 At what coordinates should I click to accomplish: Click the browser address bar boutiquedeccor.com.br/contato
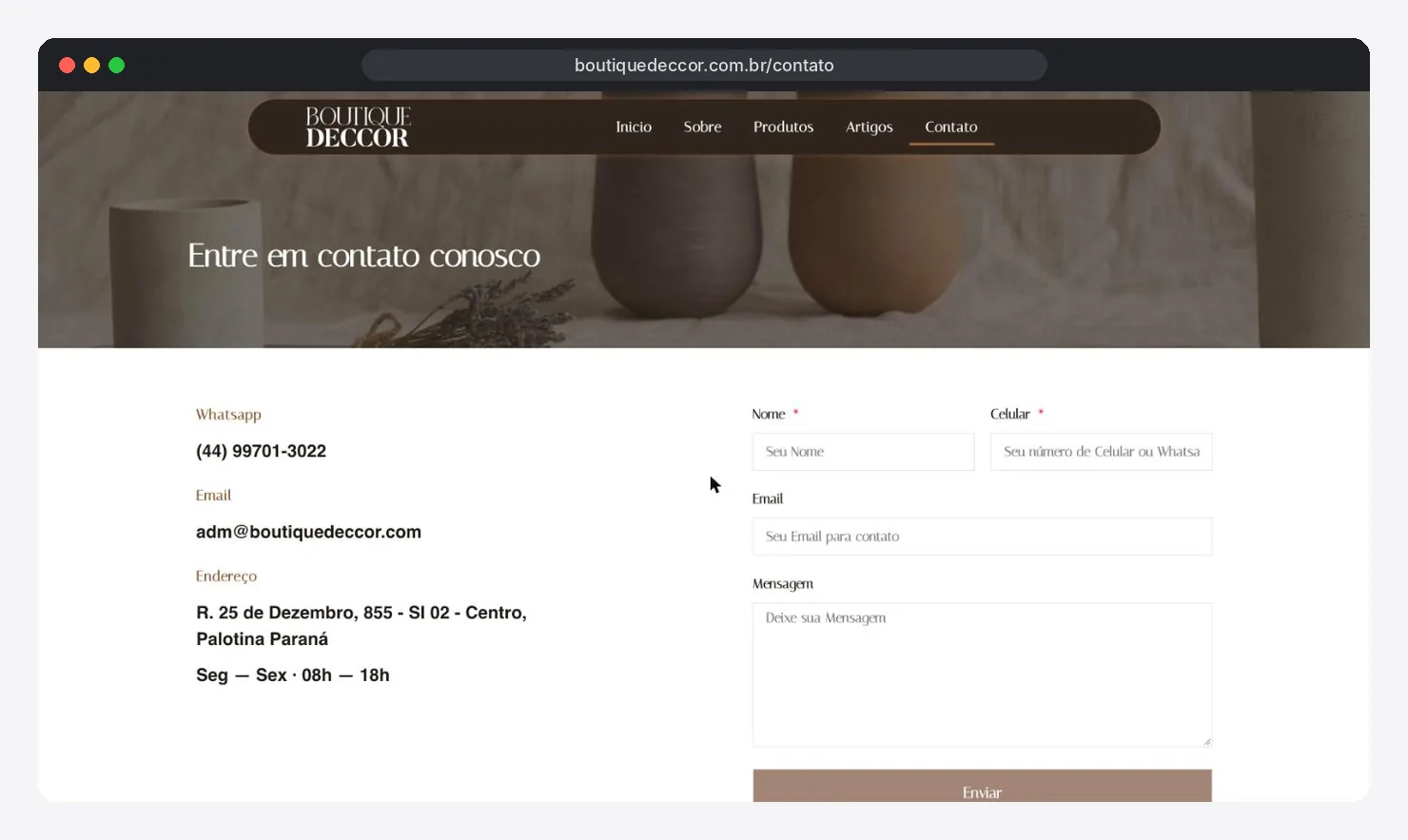tap(704, 65)
